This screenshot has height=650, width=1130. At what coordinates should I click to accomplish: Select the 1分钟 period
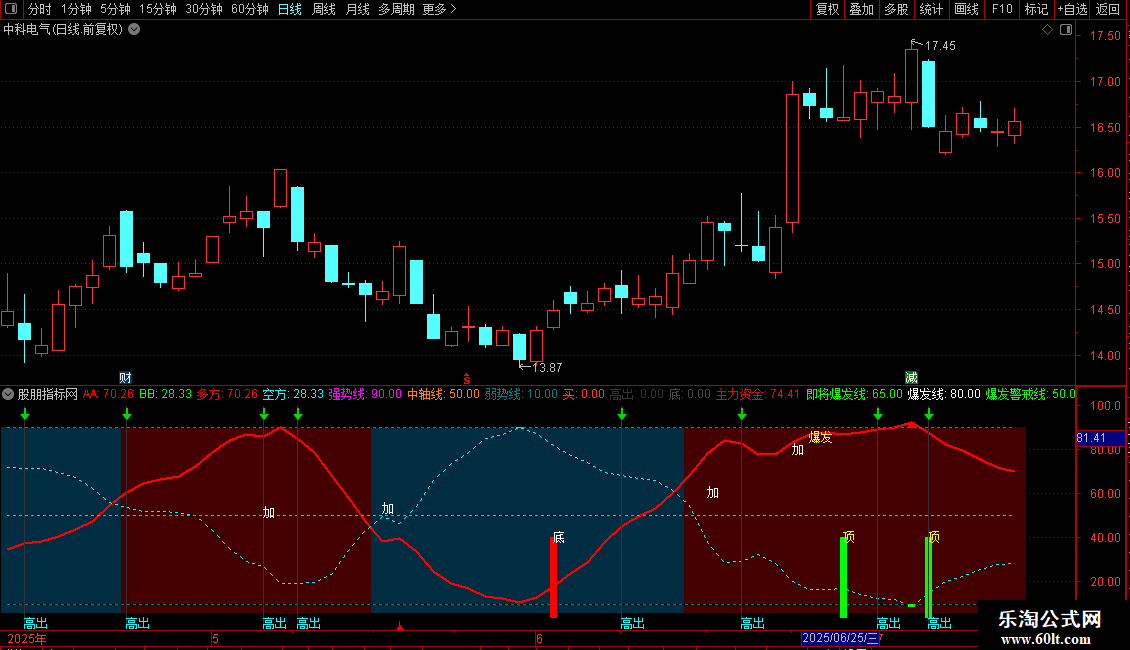(76, 9)
